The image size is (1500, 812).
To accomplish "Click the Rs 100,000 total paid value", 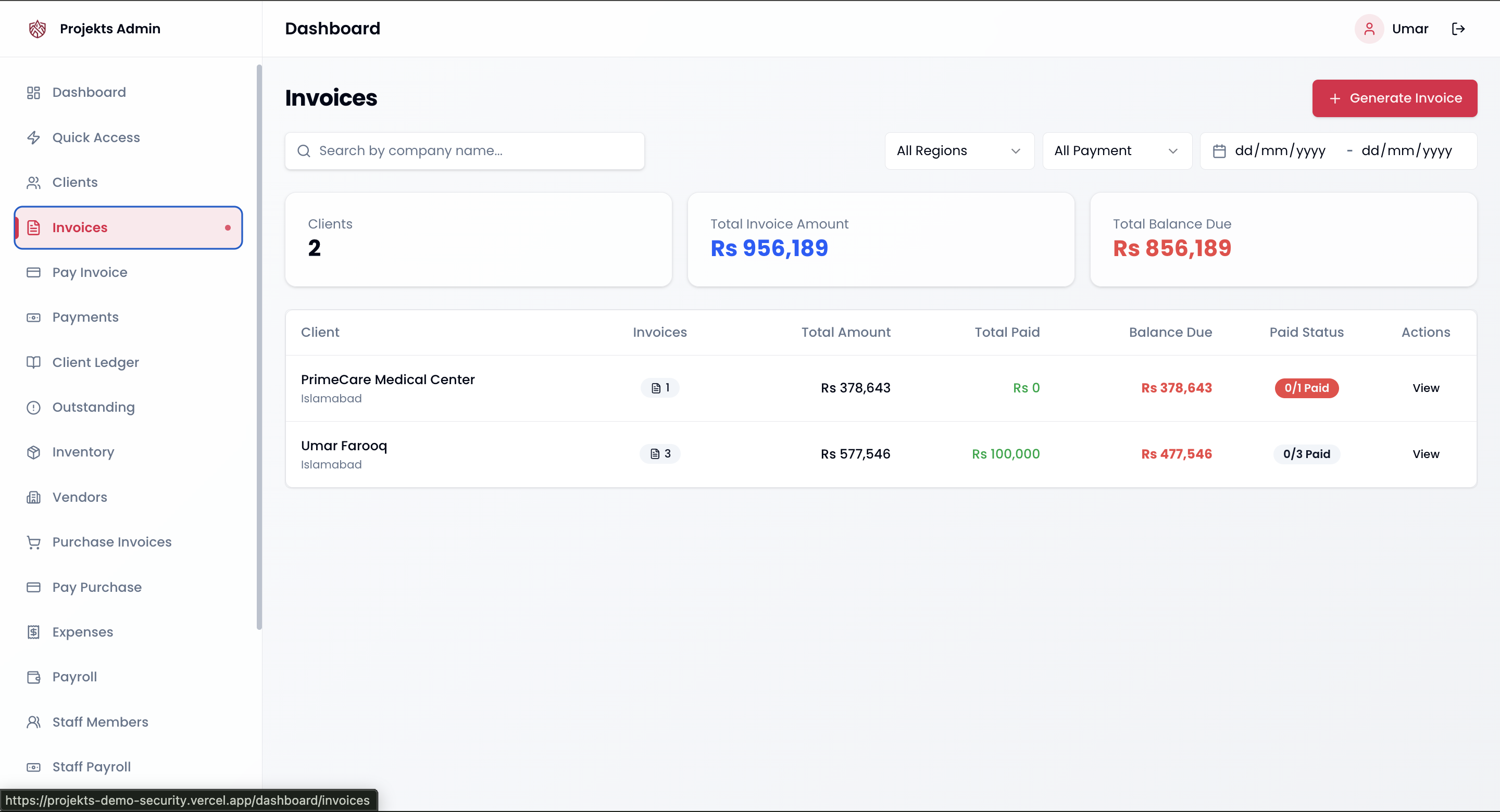I will pyautogui.click(x=1006, y=454).
